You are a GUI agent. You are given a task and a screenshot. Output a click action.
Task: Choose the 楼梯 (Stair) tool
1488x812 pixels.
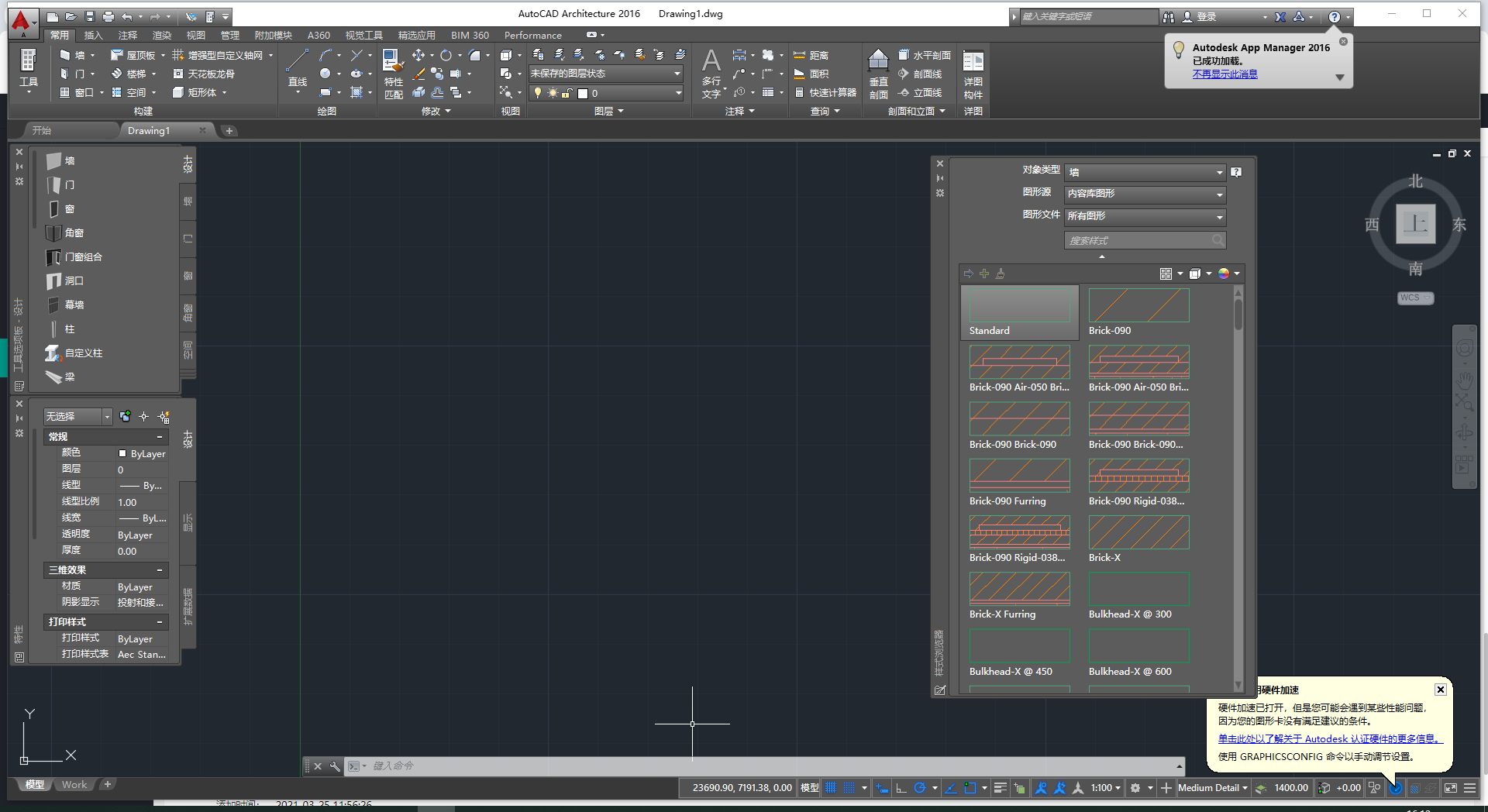(x=129, y=74)
